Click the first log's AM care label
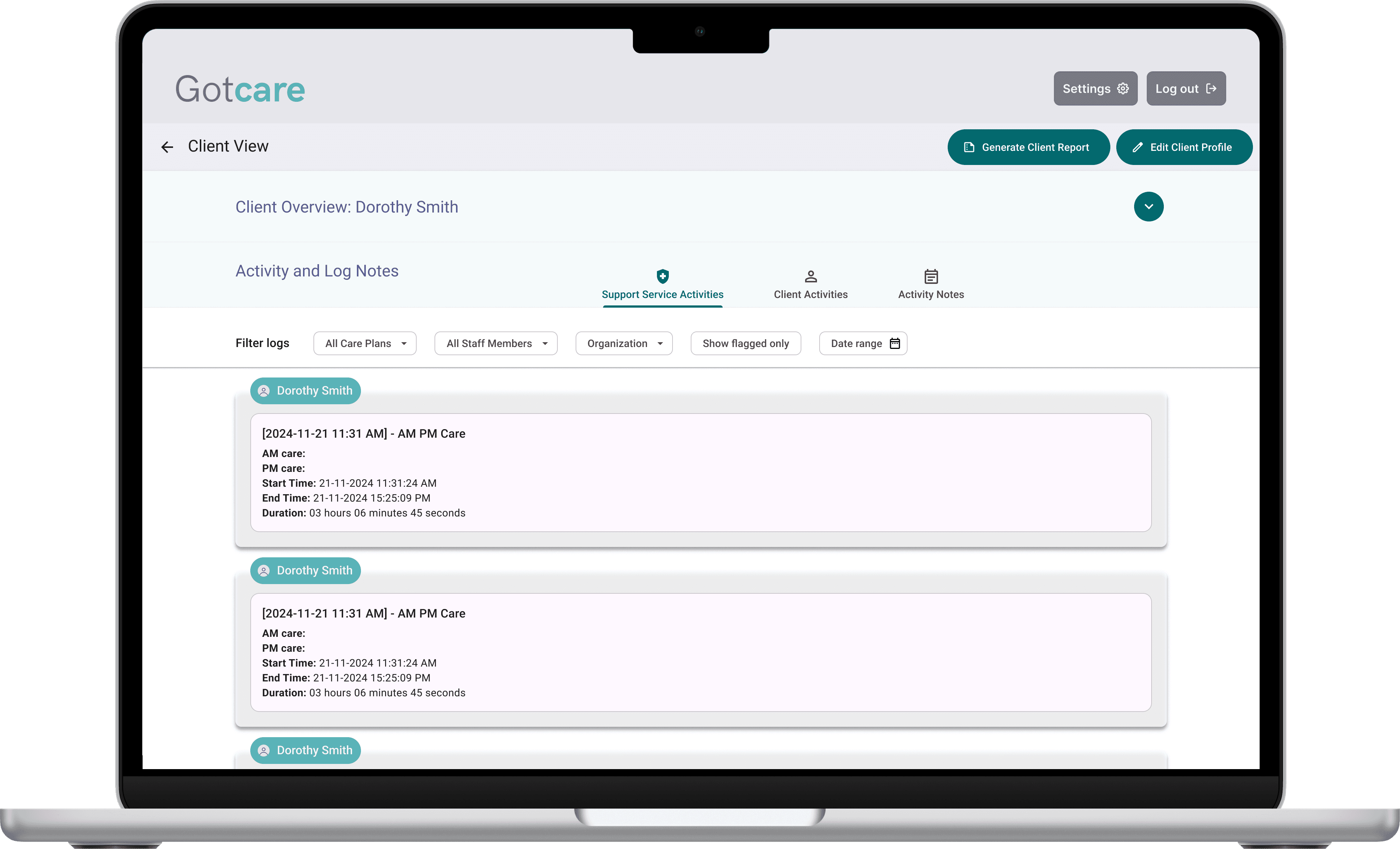The height and width of the screenshot is (849, 1400). point(283,454)
